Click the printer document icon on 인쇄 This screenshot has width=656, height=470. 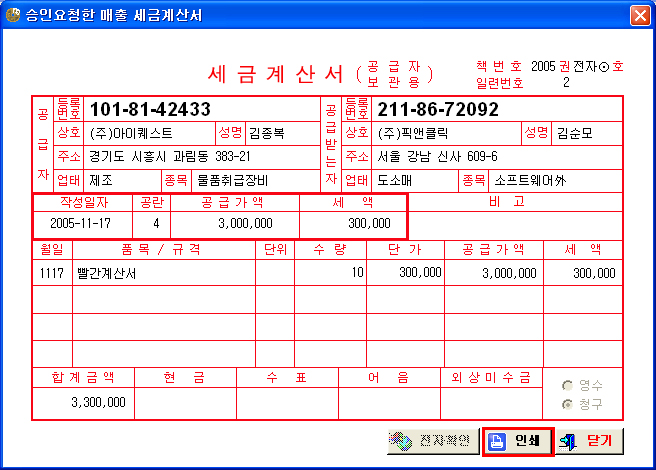click(x=497, y=441)
